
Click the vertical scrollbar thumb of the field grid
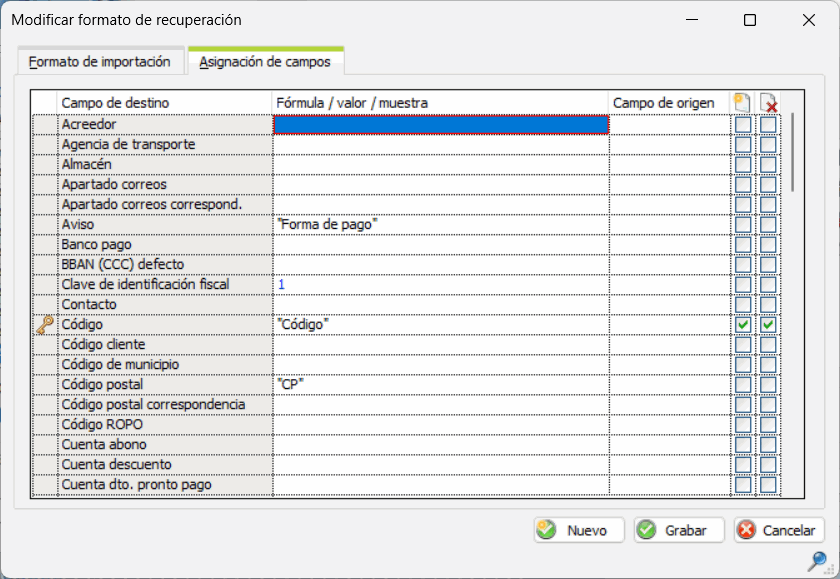click(793, 153)
